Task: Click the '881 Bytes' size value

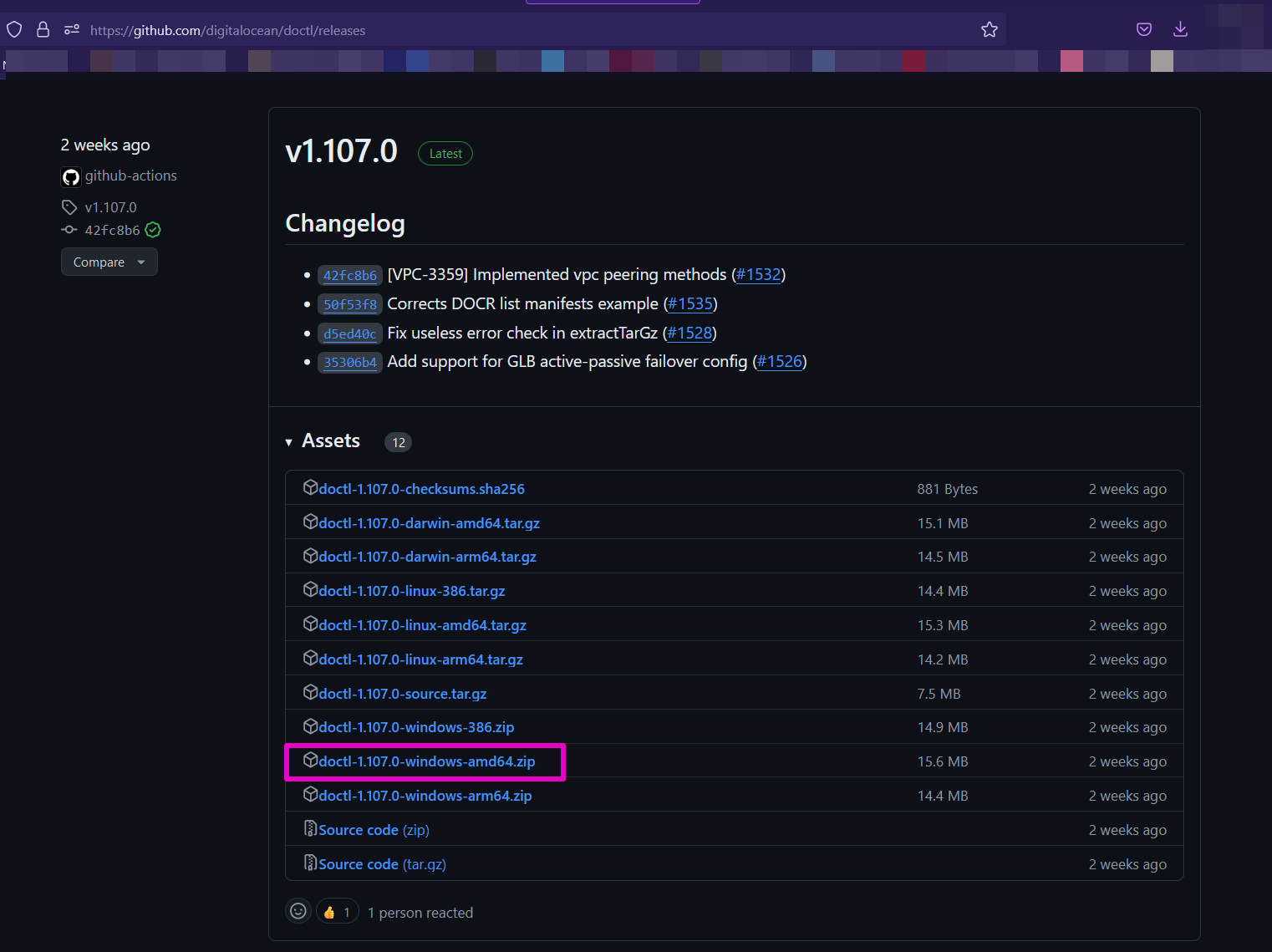Action: click(948, 489)
